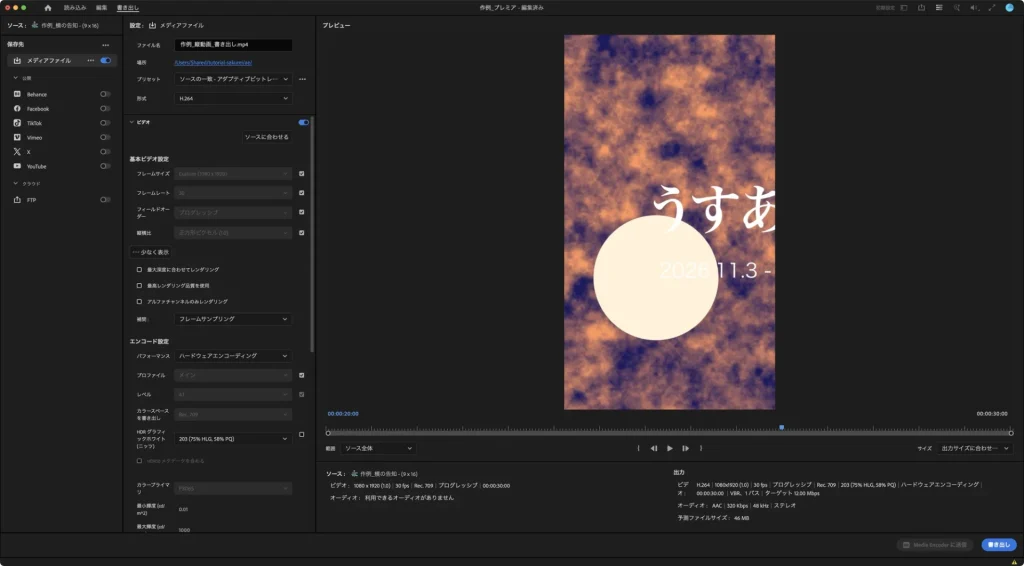Click the FTP upload icon
The height and width of the screenshot is (566, 1024).
point(17,200)
